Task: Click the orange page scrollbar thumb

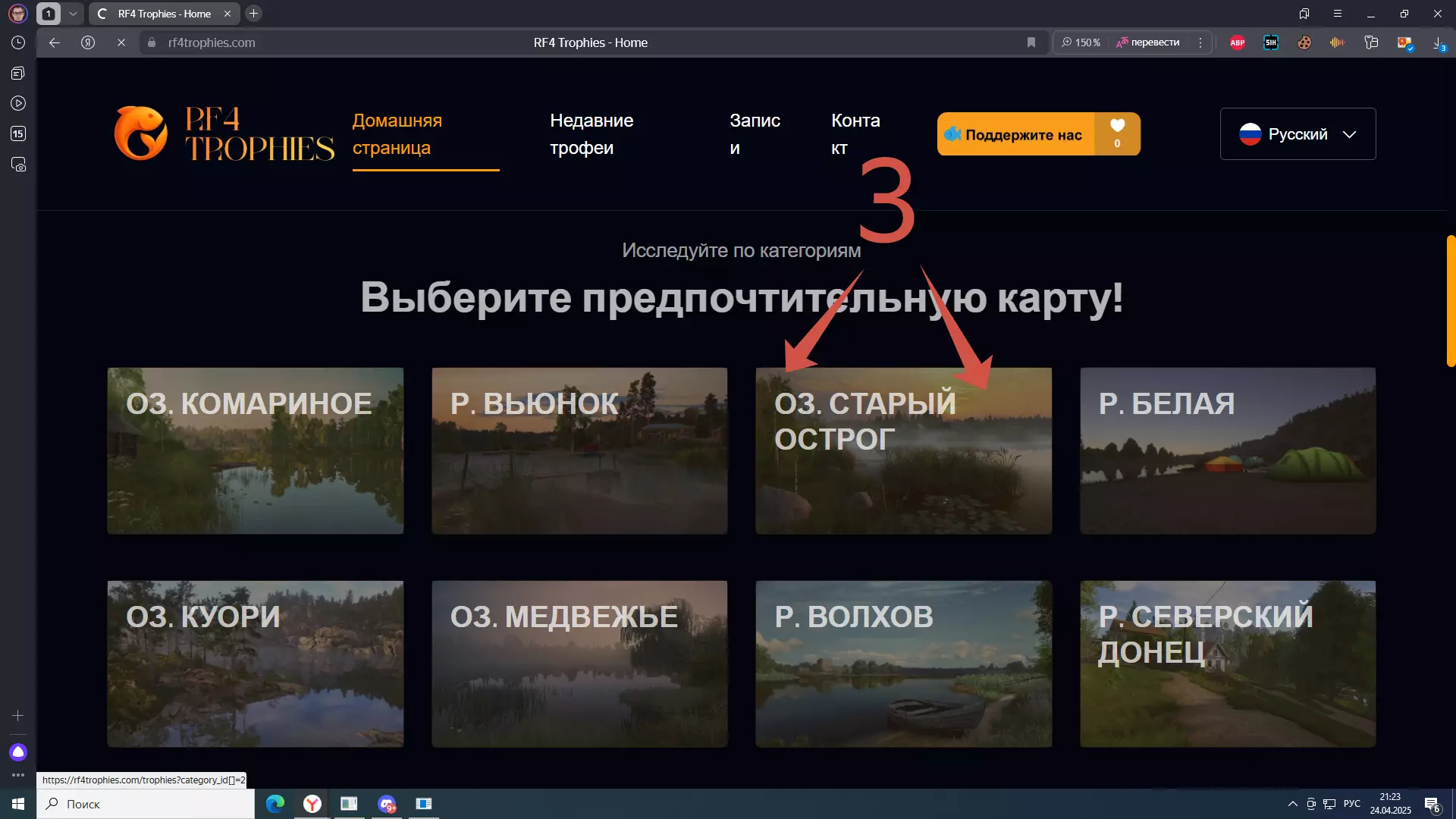Action: tap(1450, 301)
